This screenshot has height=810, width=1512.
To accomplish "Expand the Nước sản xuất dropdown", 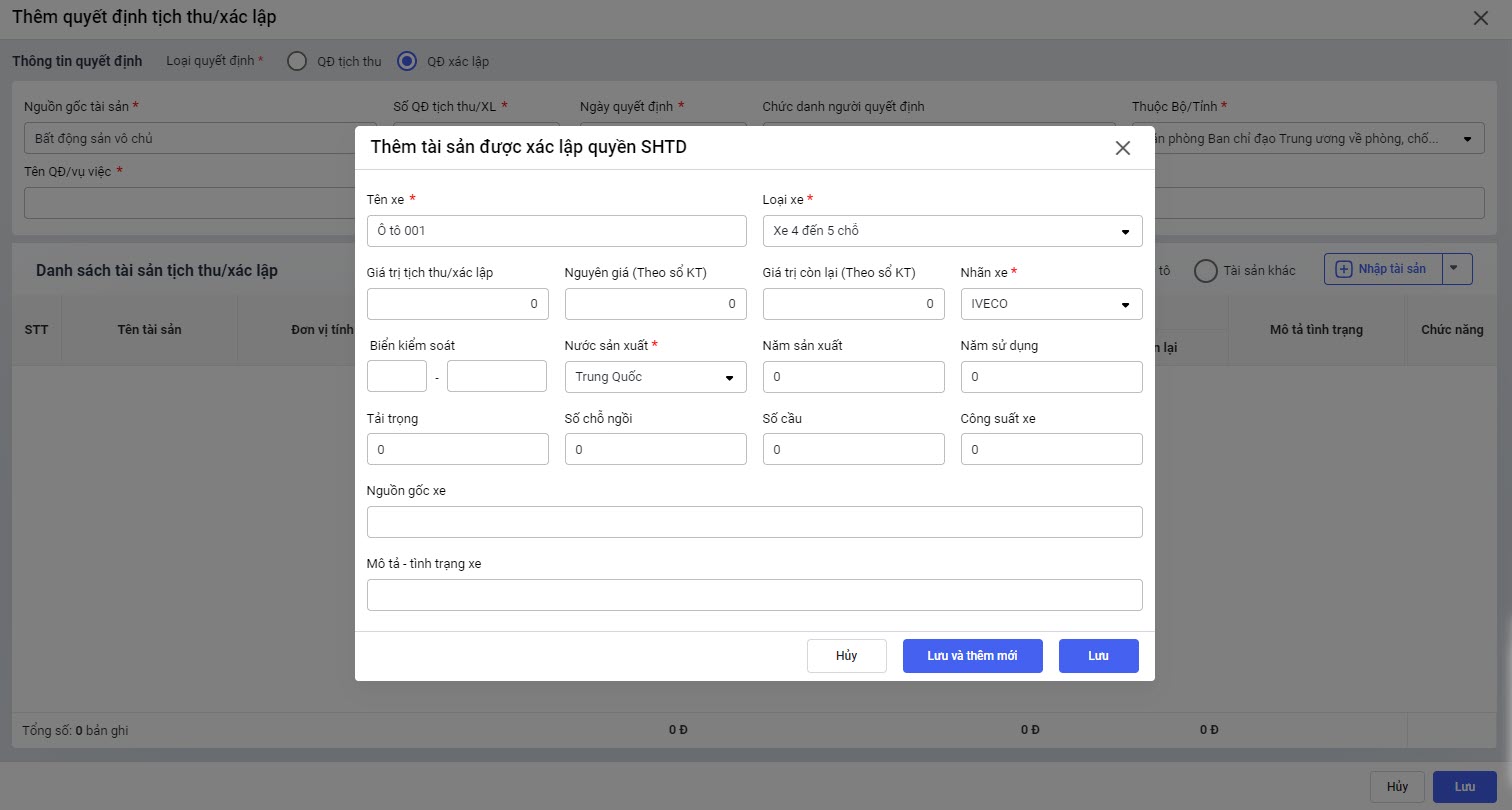I will [x=728, y=377].
